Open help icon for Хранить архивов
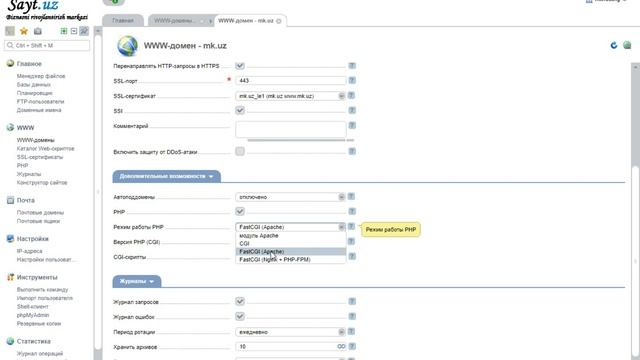This screenshot has width=640, height=360. click(352, 347)
